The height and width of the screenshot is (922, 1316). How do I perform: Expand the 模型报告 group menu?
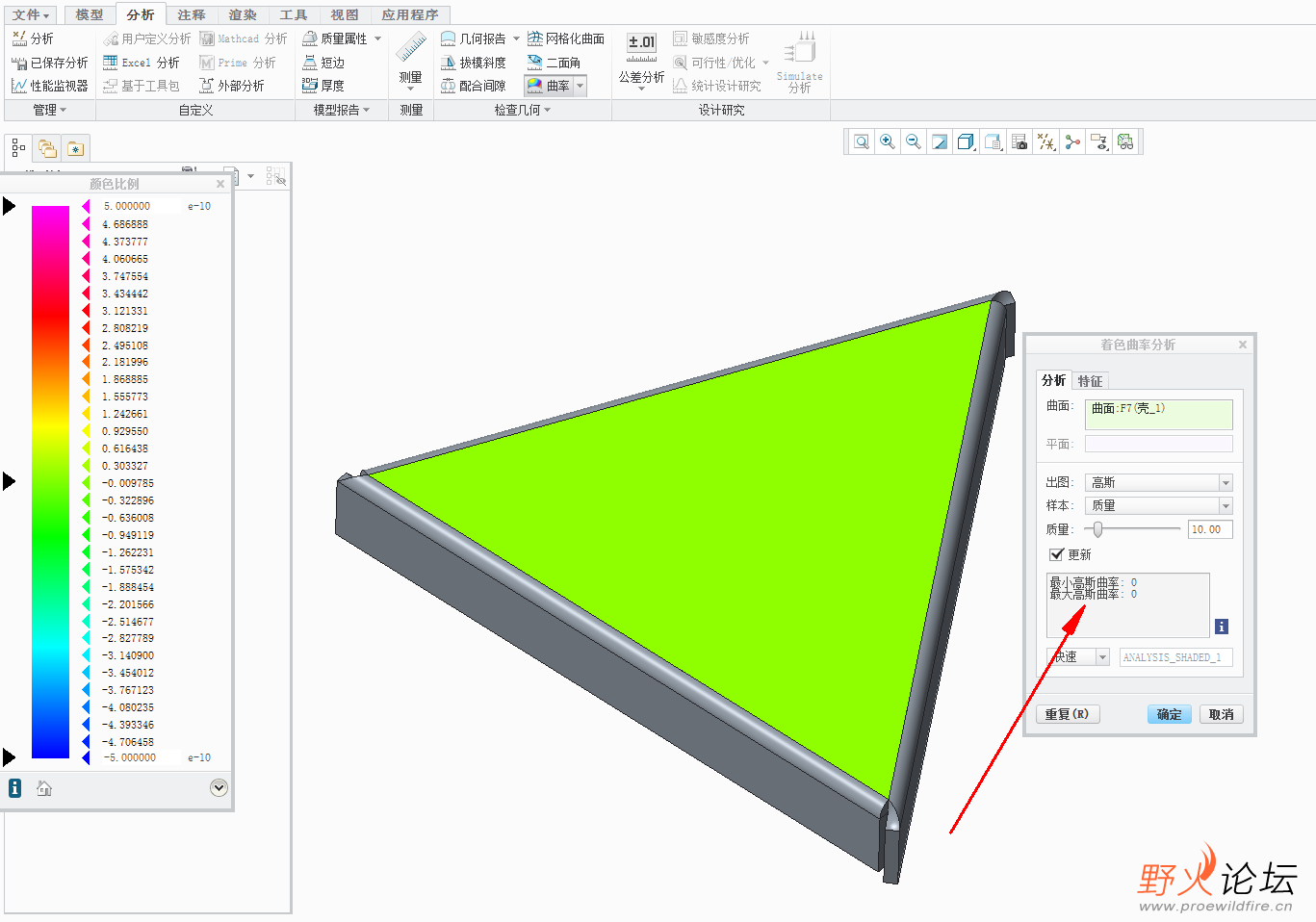click(342, 110)
